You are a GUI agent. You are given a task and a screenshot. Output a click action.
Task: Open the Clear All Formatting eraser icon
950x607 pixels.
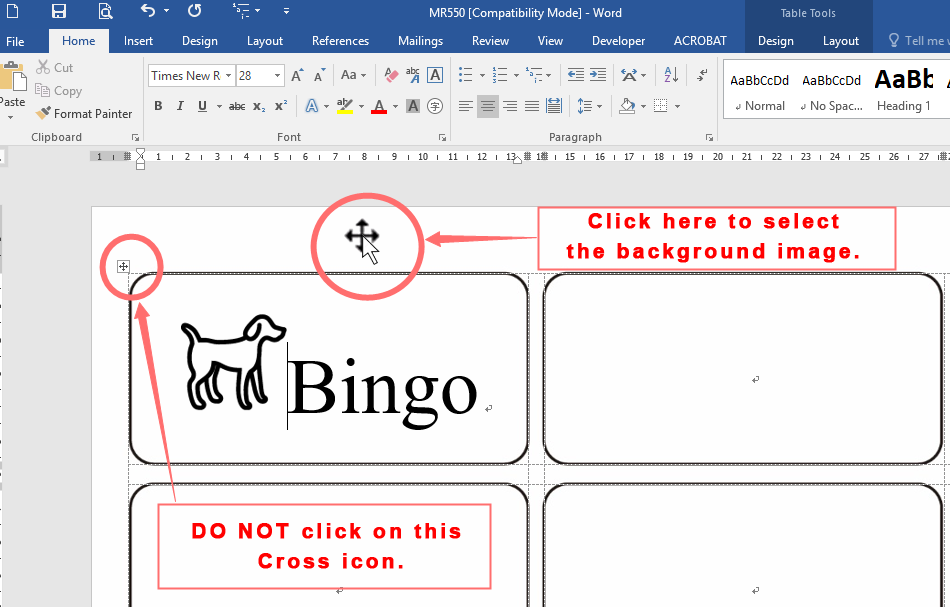(x=391, y=75)
